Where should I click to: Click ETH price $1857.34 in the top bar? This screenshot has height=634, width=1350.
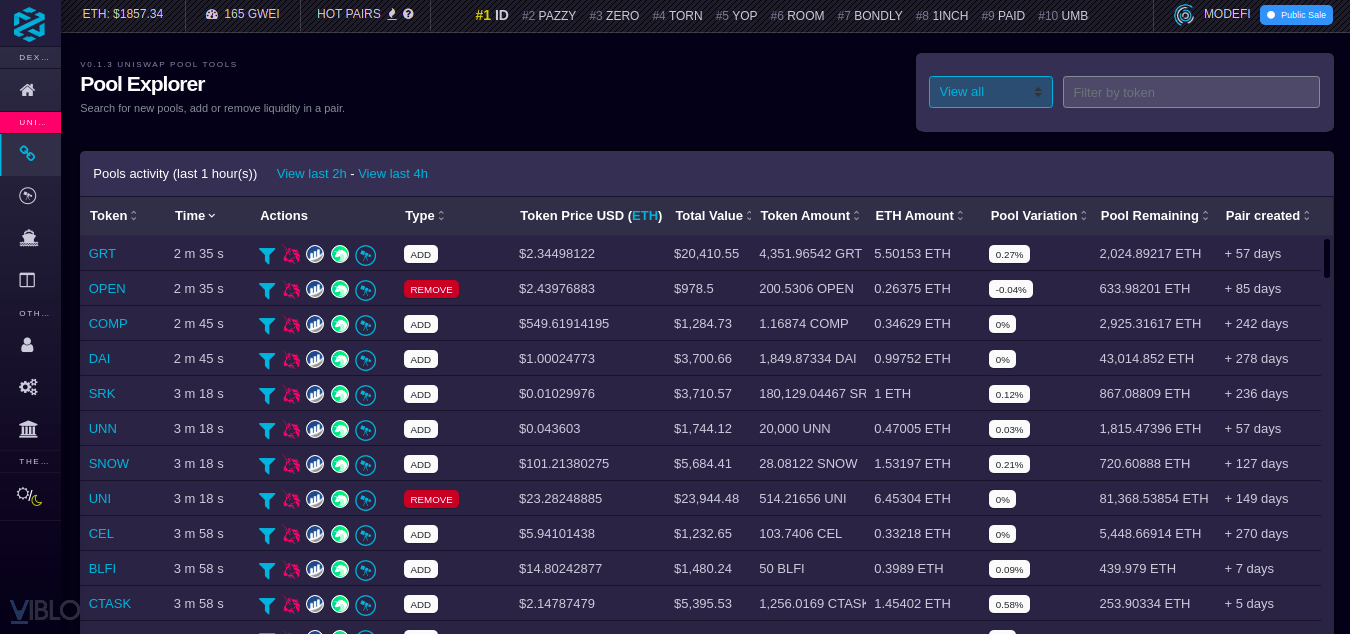pyautogui.click(x=123, y=14)
